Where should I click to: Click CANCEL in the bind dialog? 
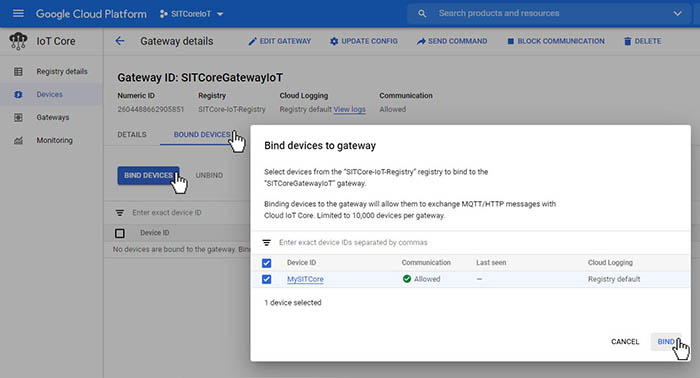[x=625, y=342]
